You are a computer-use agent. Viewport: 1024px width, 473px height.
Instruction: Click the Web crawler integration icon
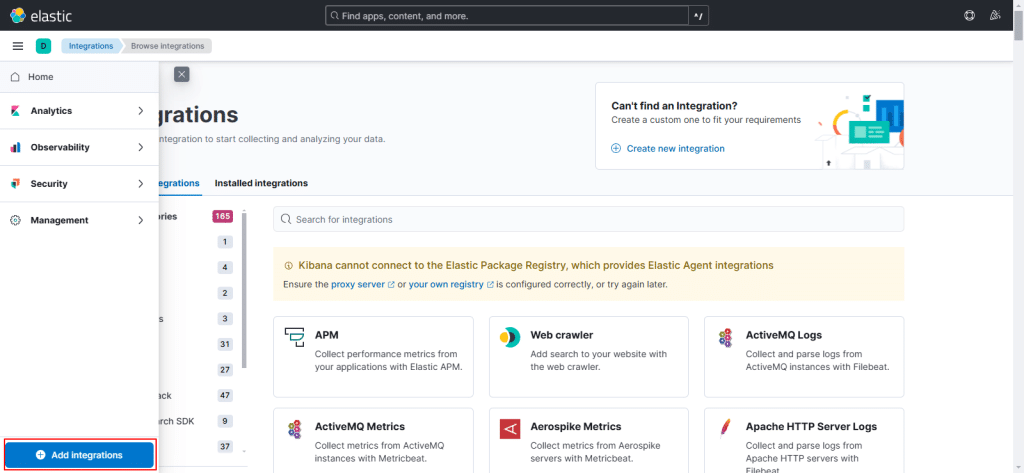coord(510,337)
